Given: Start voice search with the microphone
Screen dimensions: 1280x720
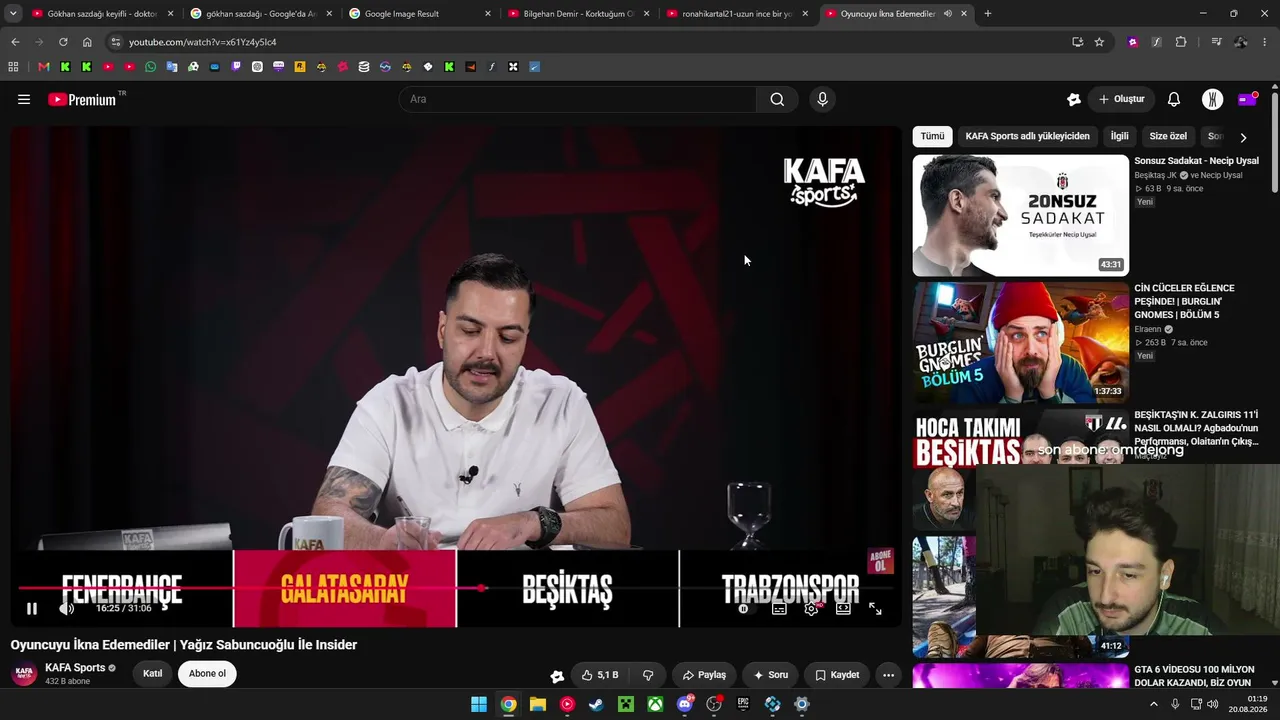Looking at the screenshot, I should click(x=822, y=99).
